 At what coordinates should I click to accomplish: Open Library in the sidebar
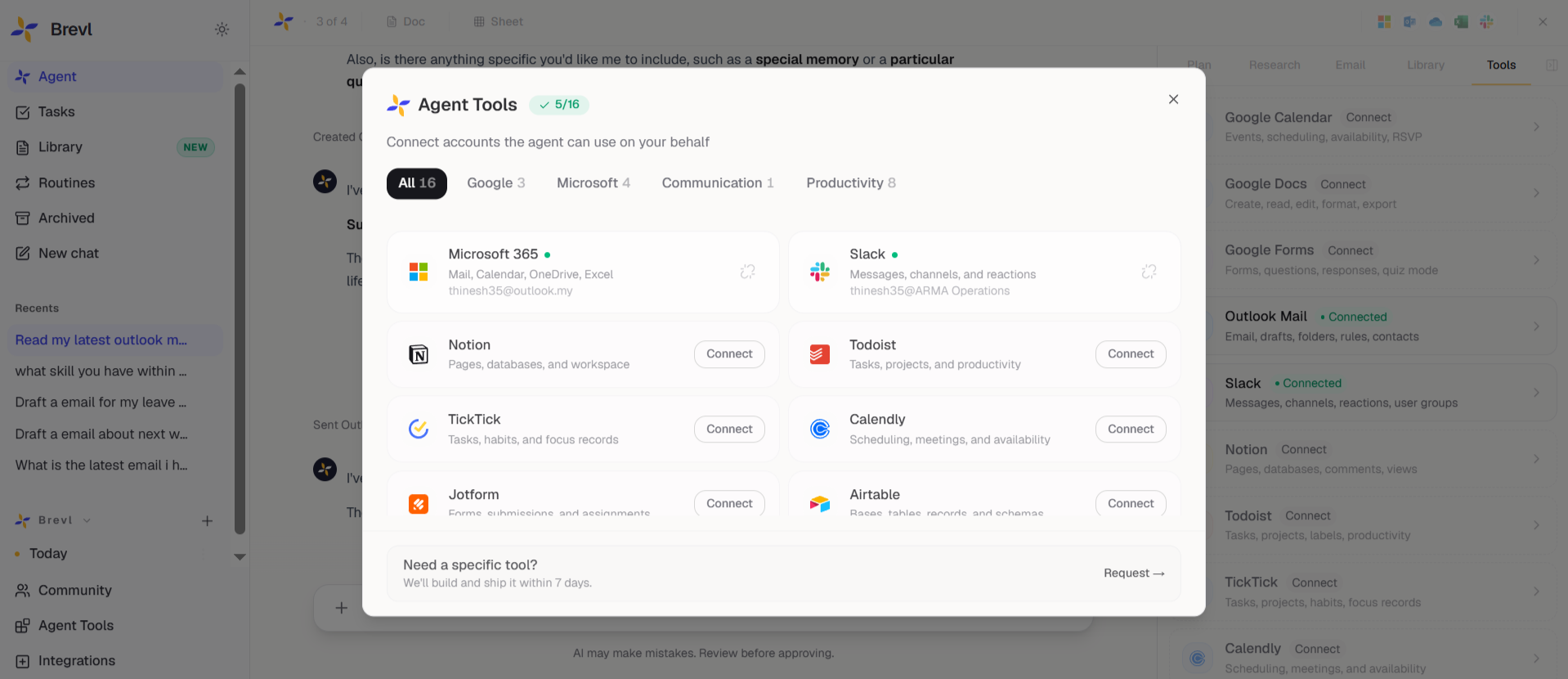[x=115, y=147]
